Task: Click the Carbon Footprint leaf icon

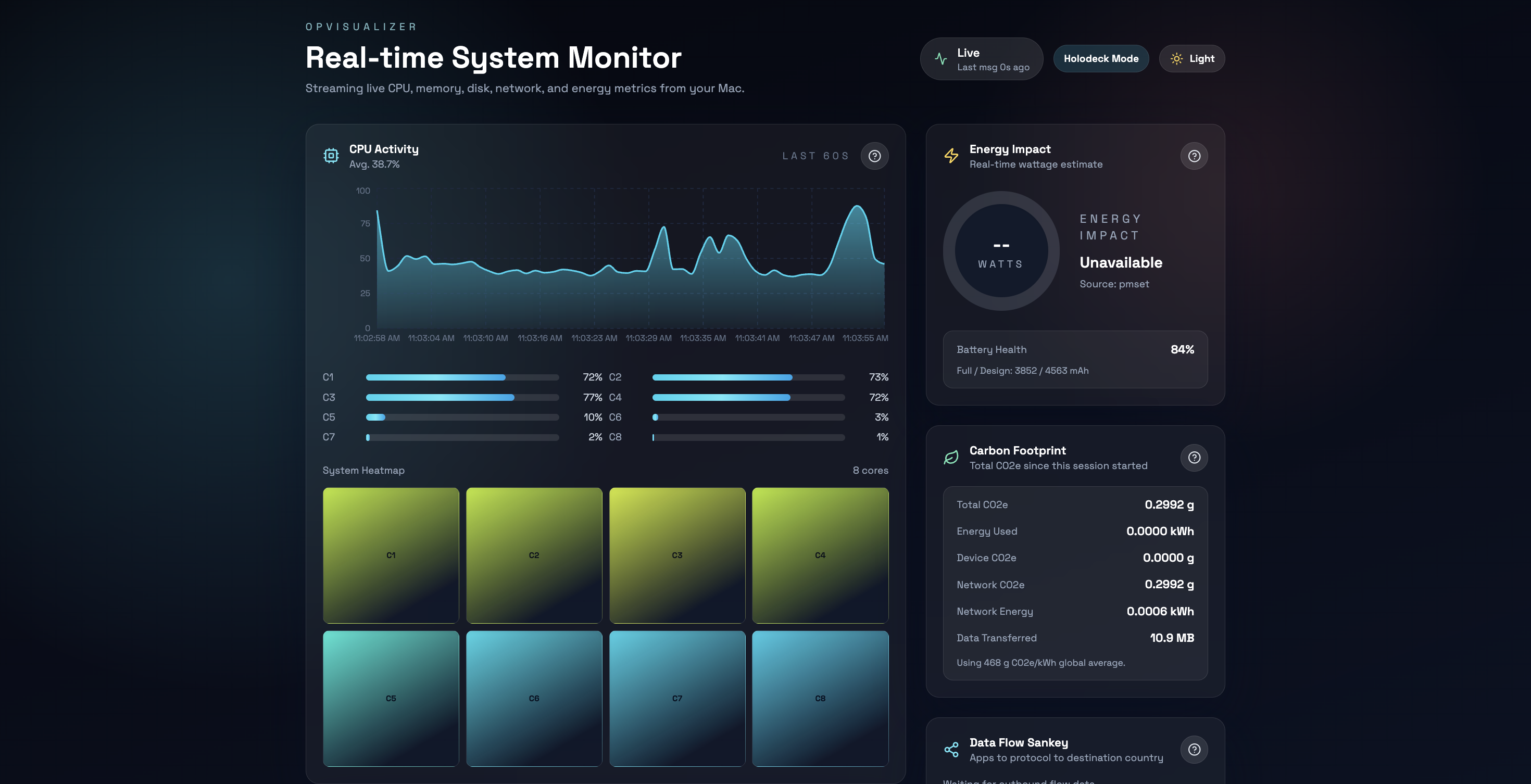Action: click(951, 457)
